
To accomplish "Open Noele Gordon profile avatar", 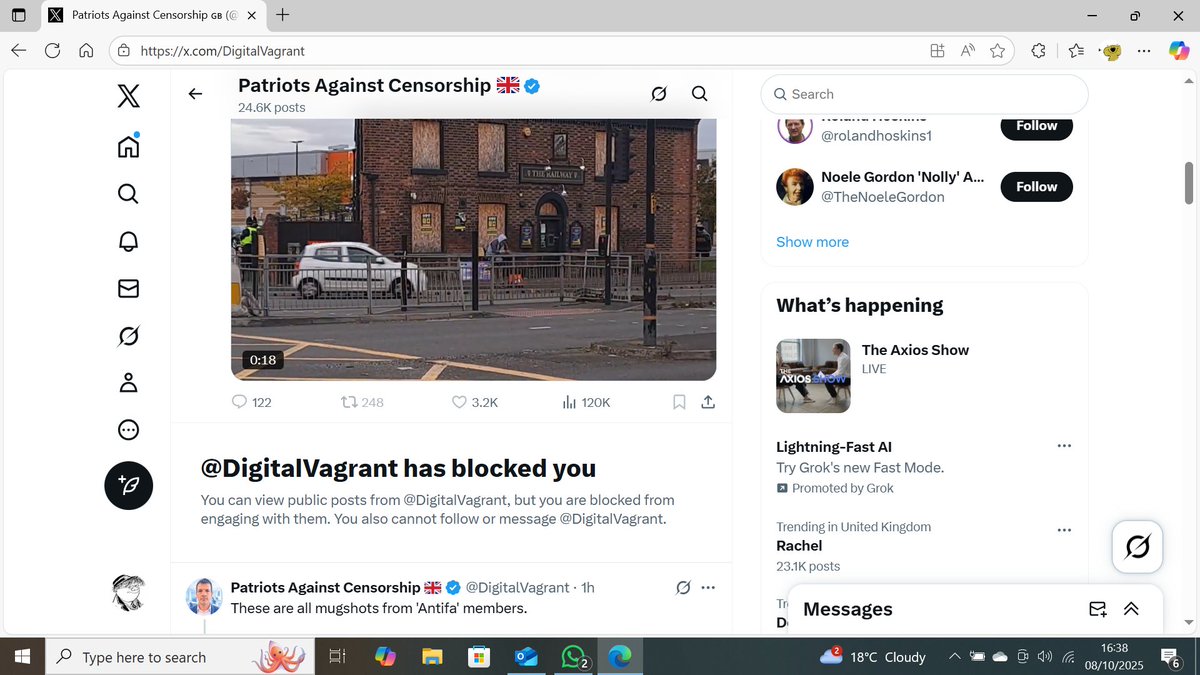I will (795, 187).
